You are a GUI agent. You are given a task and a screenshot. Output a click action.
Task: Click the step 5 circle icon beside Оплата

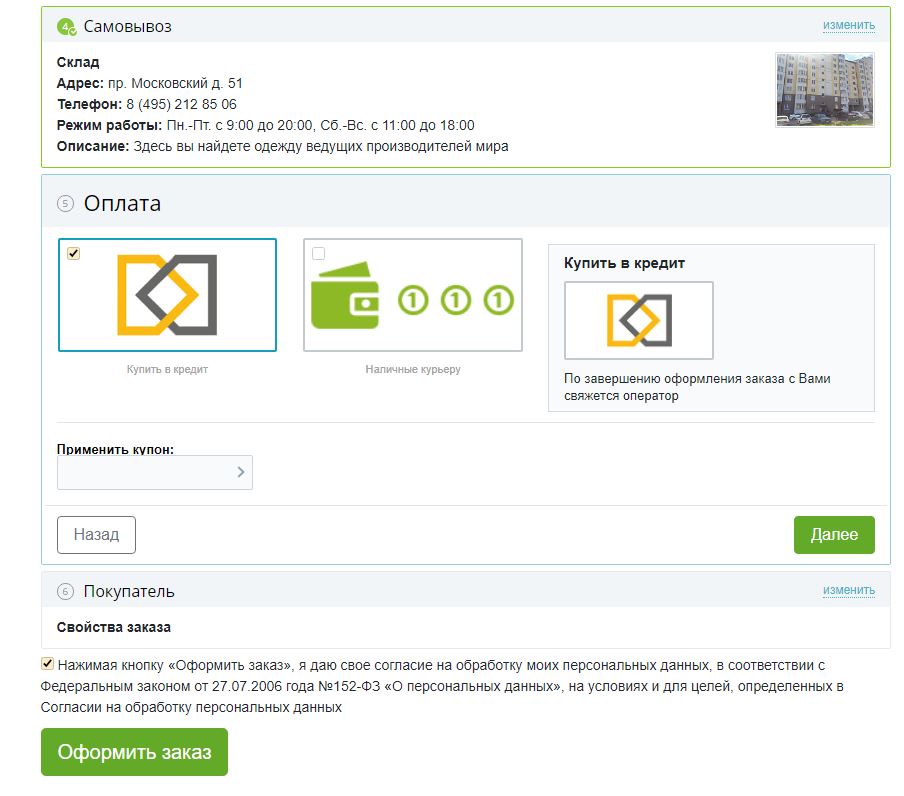[66, 204]
